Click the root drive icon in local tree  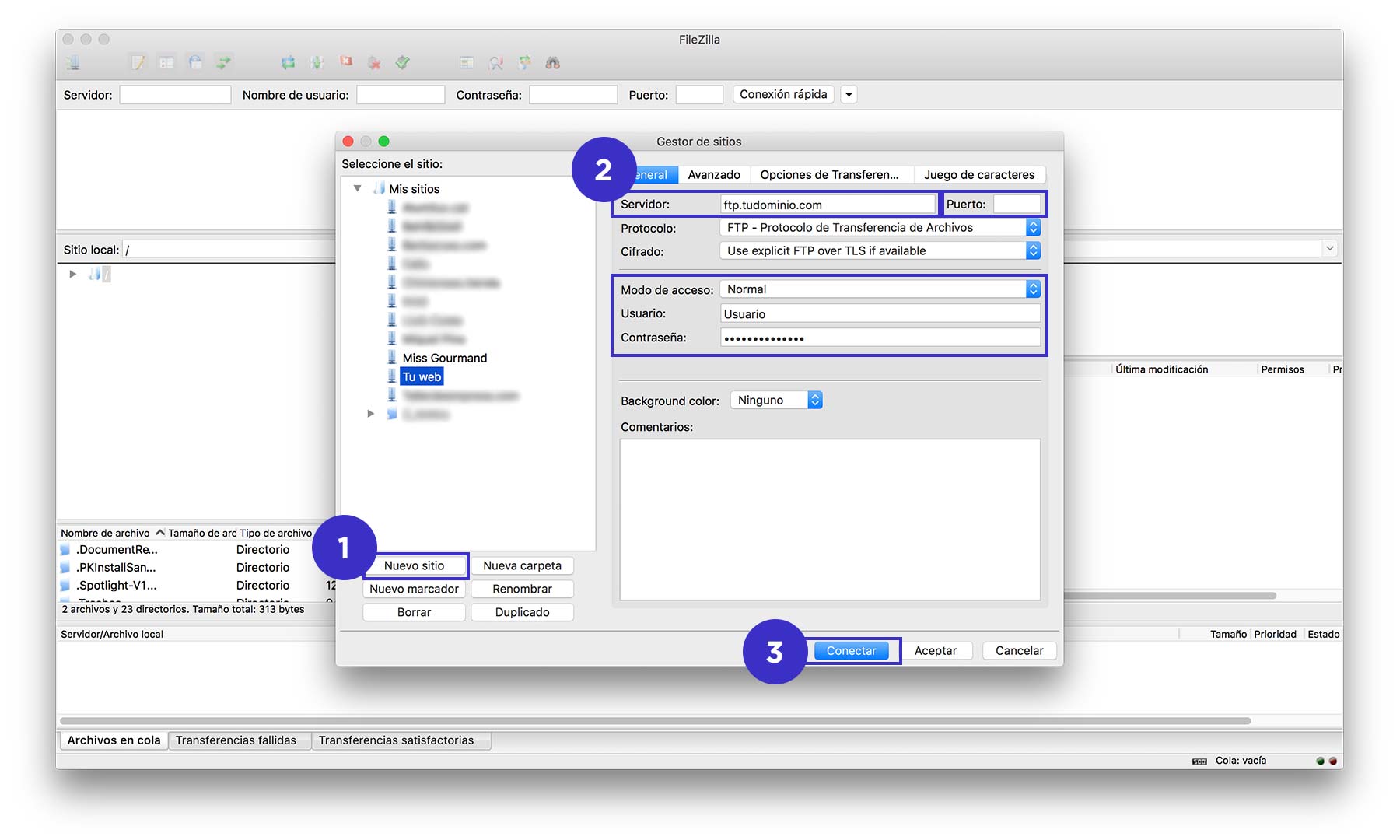95,274
